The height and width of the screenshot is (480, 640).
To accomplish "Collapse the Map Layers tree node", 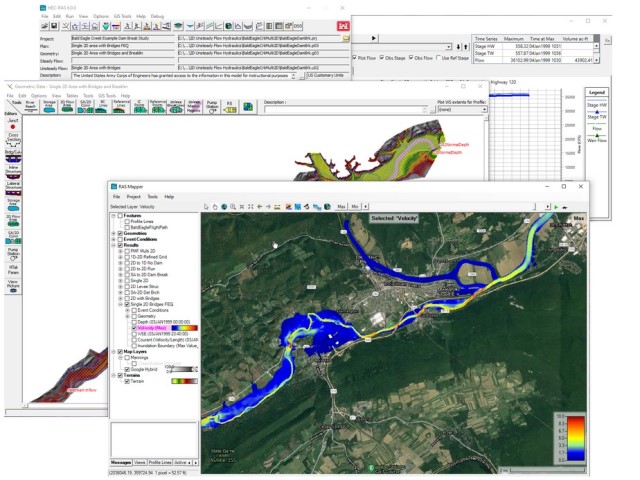I will [113, 351].
